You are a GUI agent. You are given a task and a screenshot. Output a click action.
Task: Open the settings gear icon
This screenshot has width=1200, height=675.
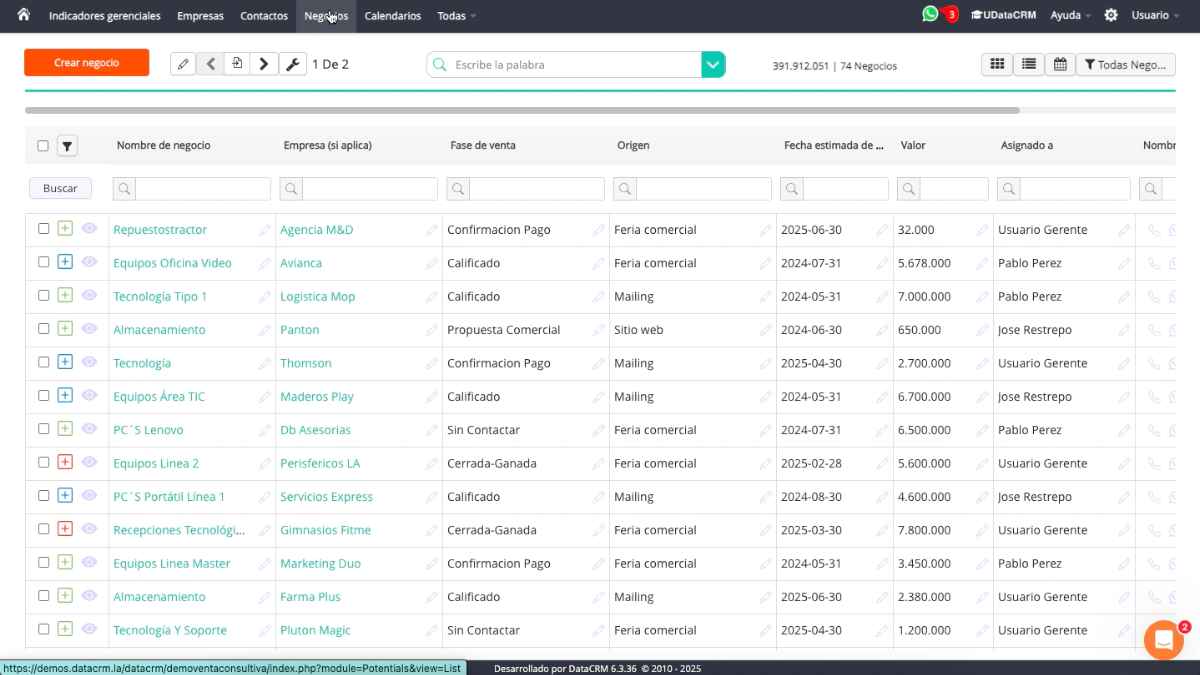pos(1111,15)
